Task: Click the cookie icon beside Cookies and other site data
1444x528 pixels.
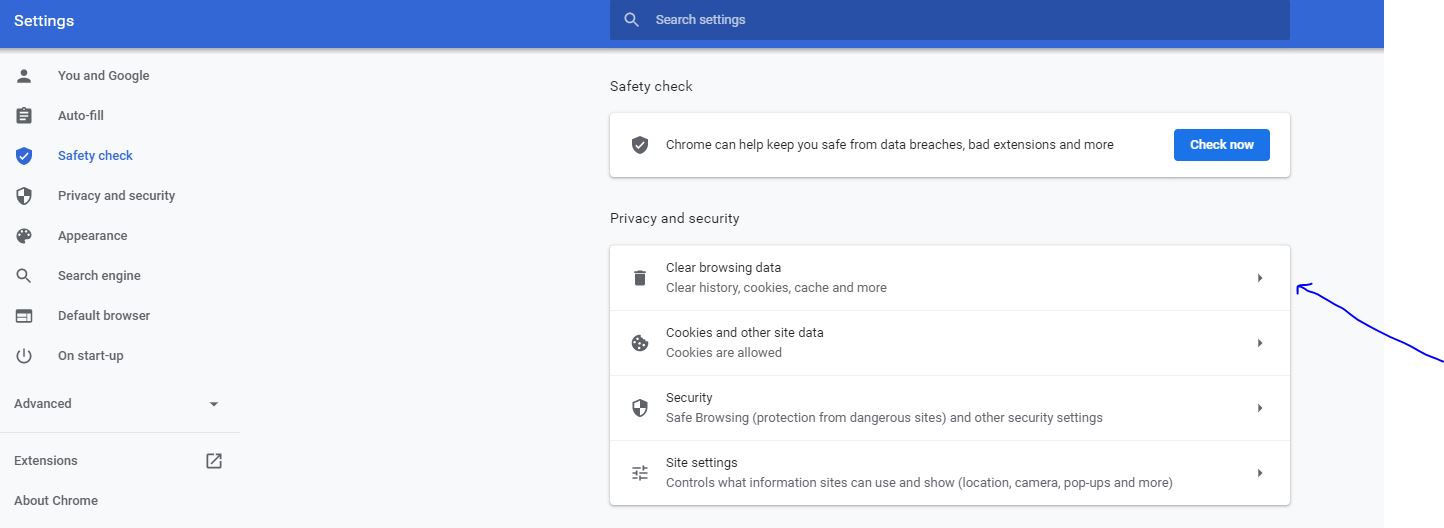Action: click(640, 343)
